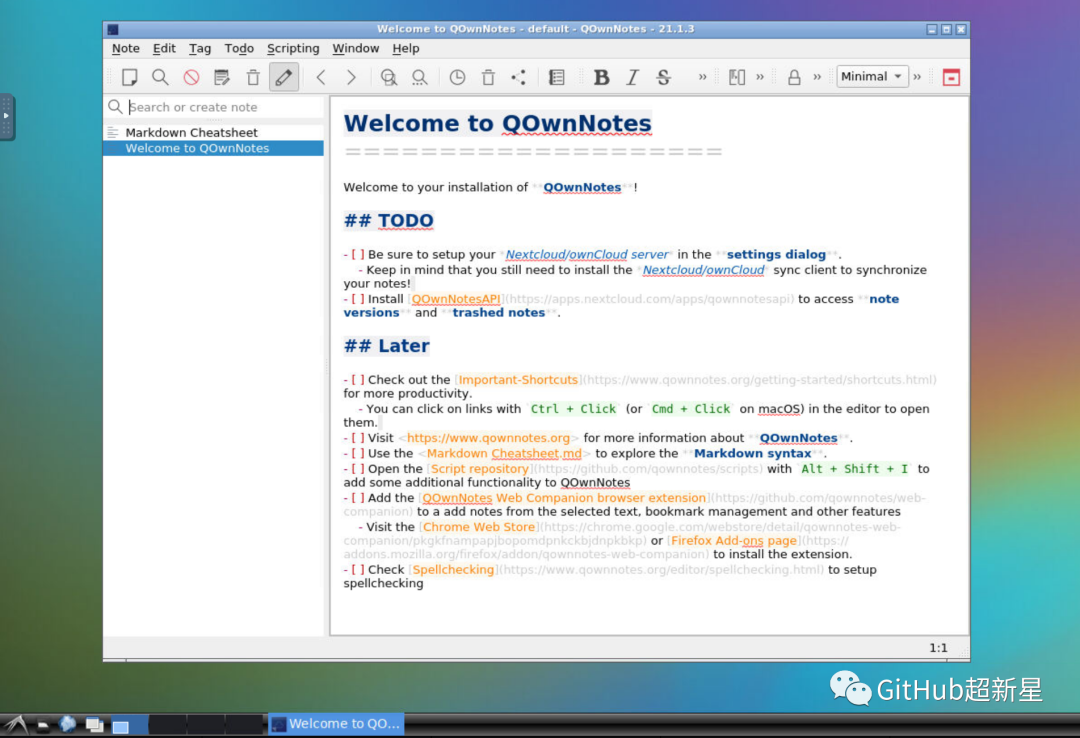Screen dimensions: 1080x738
Task: Open the Tag menu
Action: [x=200, y=48]
